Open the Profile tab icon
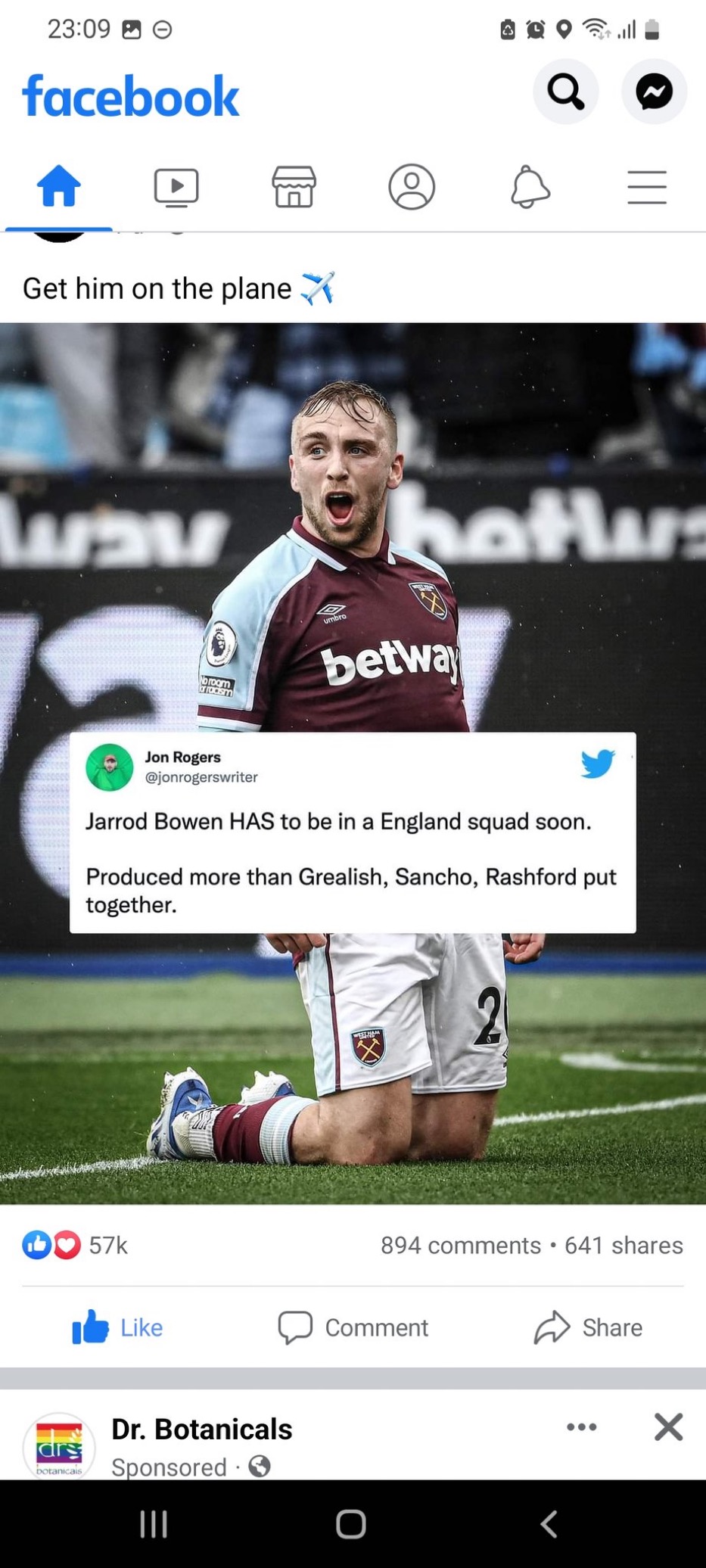Viewport: 706px width, 1568px height. [x=412, y=186]
